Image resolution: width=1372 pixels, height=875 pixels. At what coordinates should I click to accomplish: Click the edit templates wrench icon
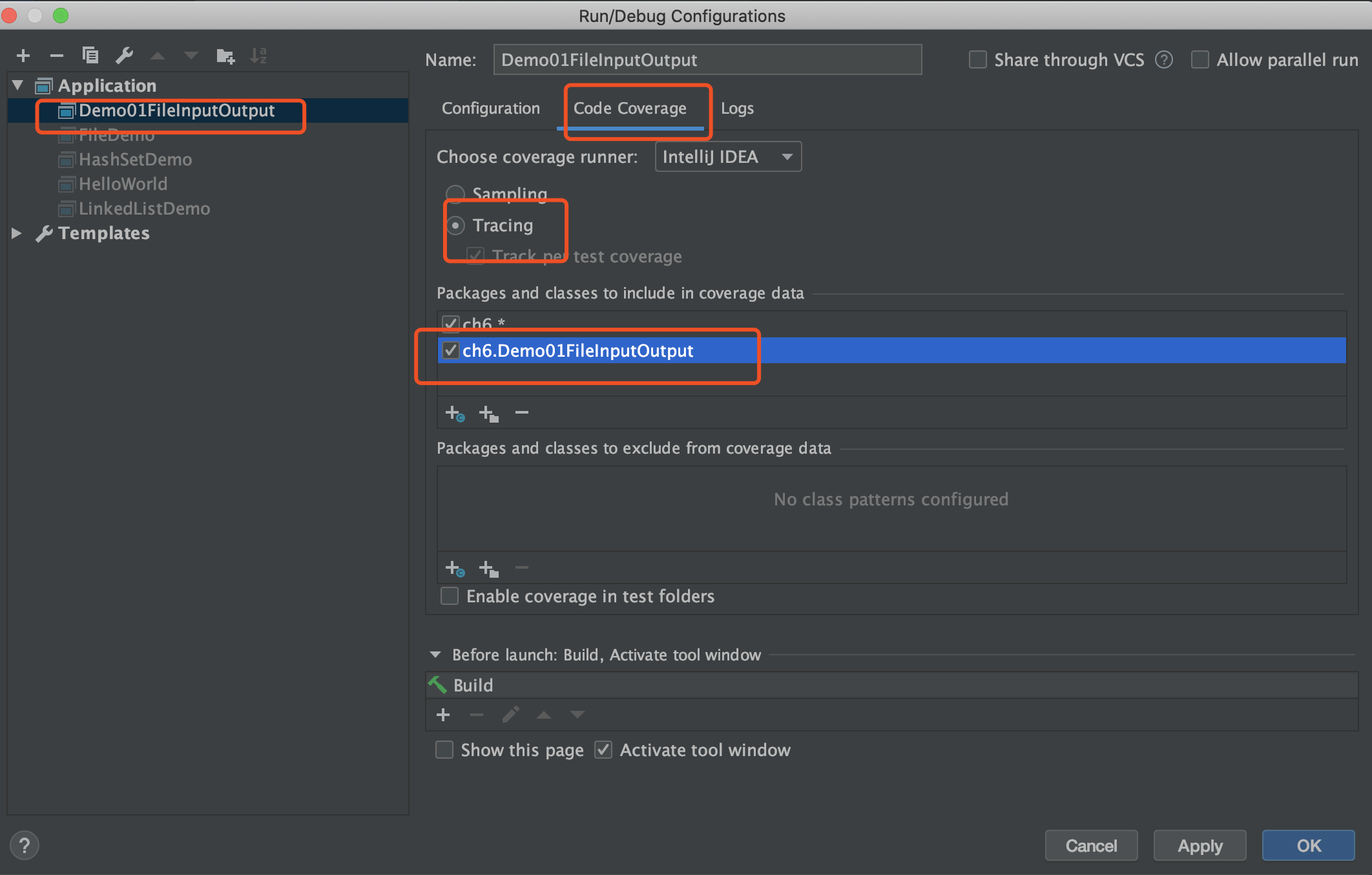click(x=124, y=56)
